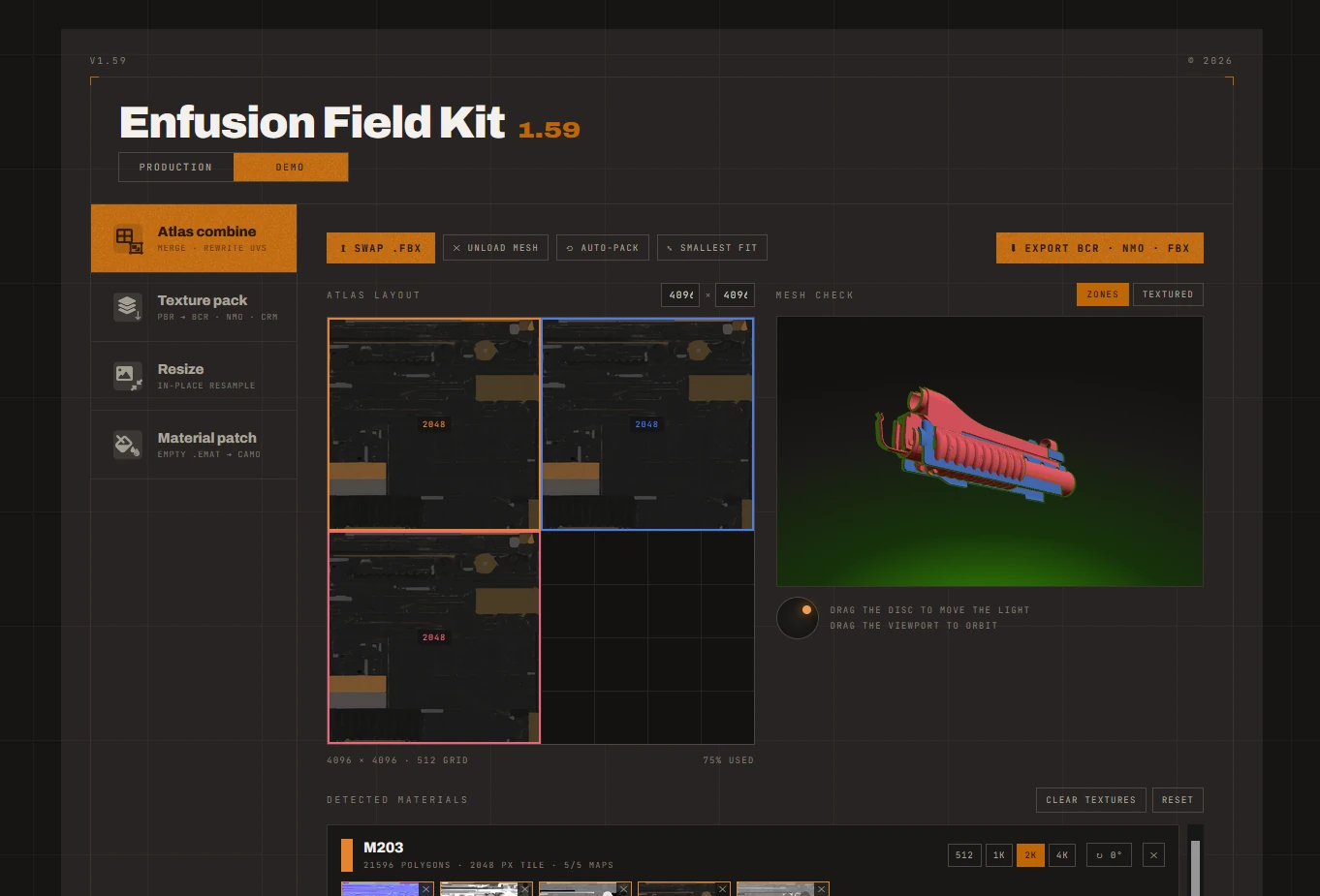Remove the M203 material with X
This screenshot has height=896, width=1320.
pyautogui.click(x=1153, y=855)
